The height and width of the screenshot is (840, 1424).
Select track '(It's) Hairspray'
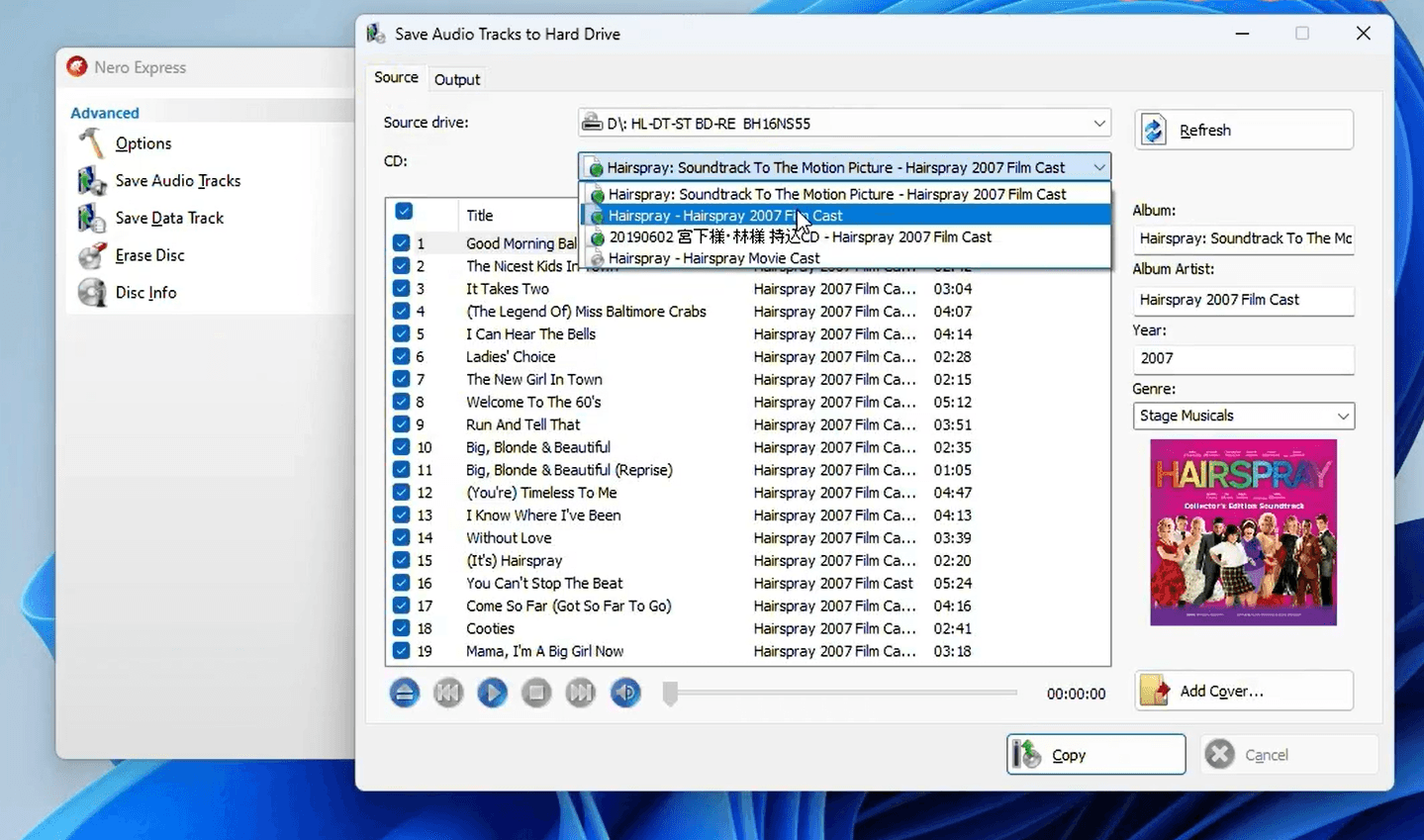[x=514, y=561]
